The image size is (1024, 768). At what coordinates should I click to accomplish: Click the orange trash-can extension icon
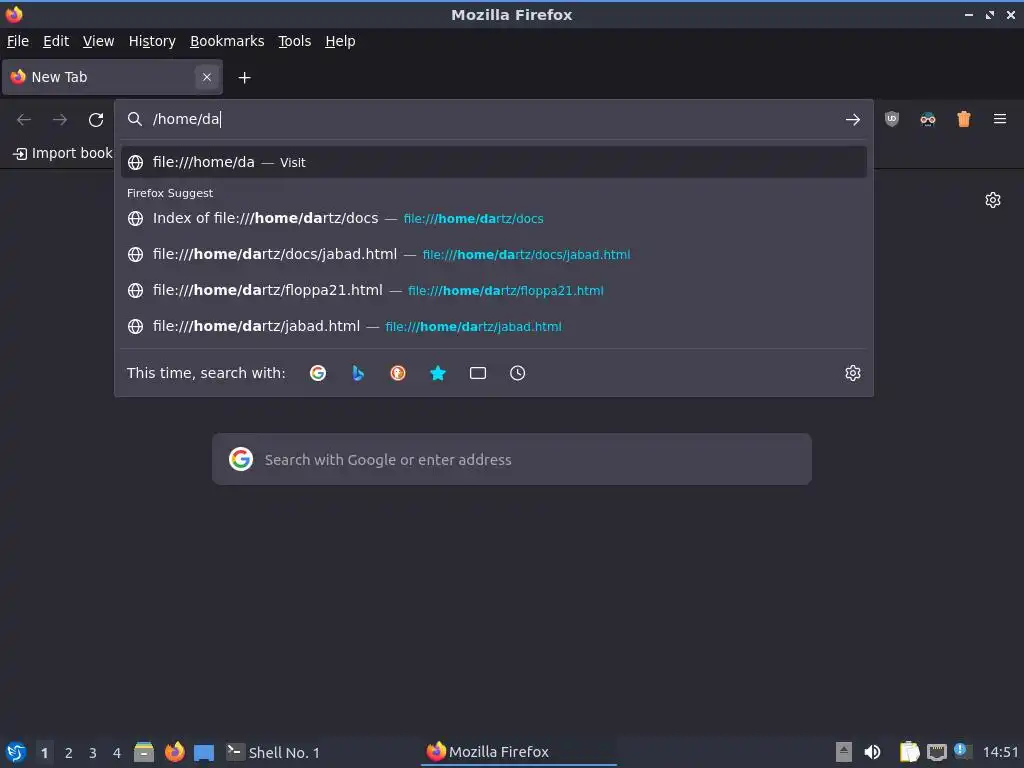click(963, 119)
